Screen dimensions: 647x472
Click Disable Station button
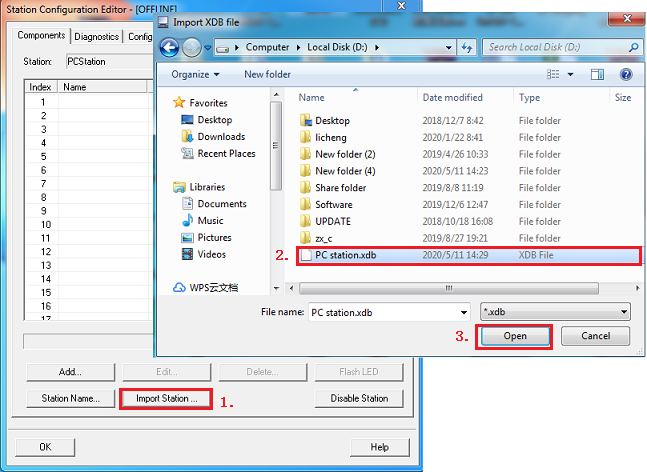click(x=359, y=399)
